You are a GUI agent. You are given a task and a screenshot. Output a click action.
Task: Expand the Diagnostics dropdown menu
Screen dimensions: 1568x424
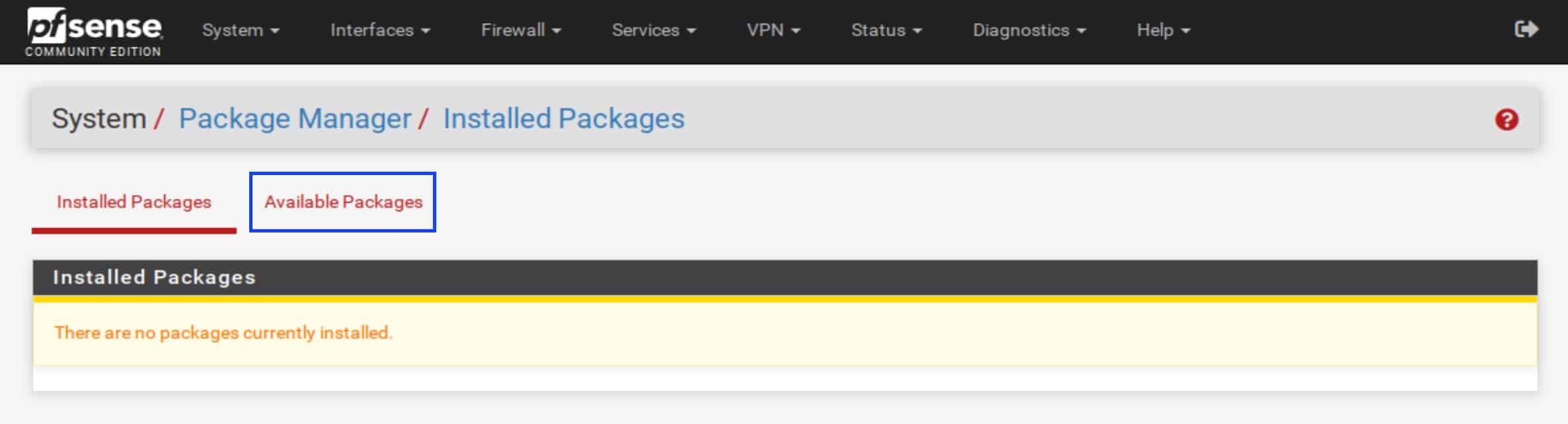(1029, 30)
